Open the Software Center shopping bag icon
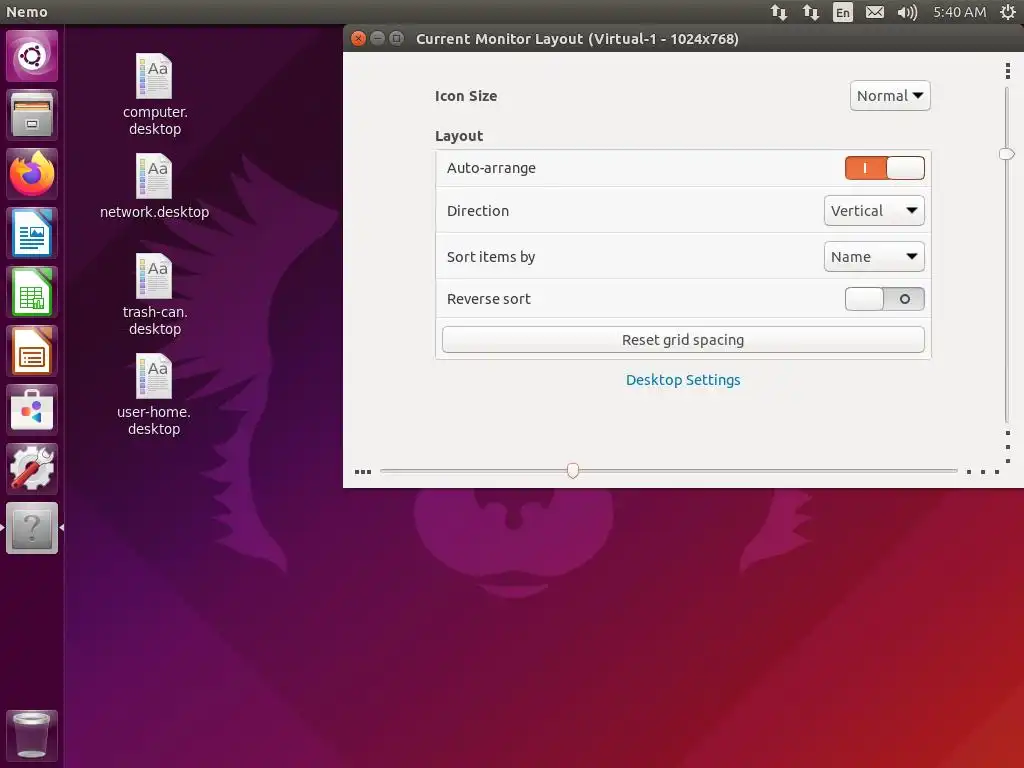 tap(32, 410)
